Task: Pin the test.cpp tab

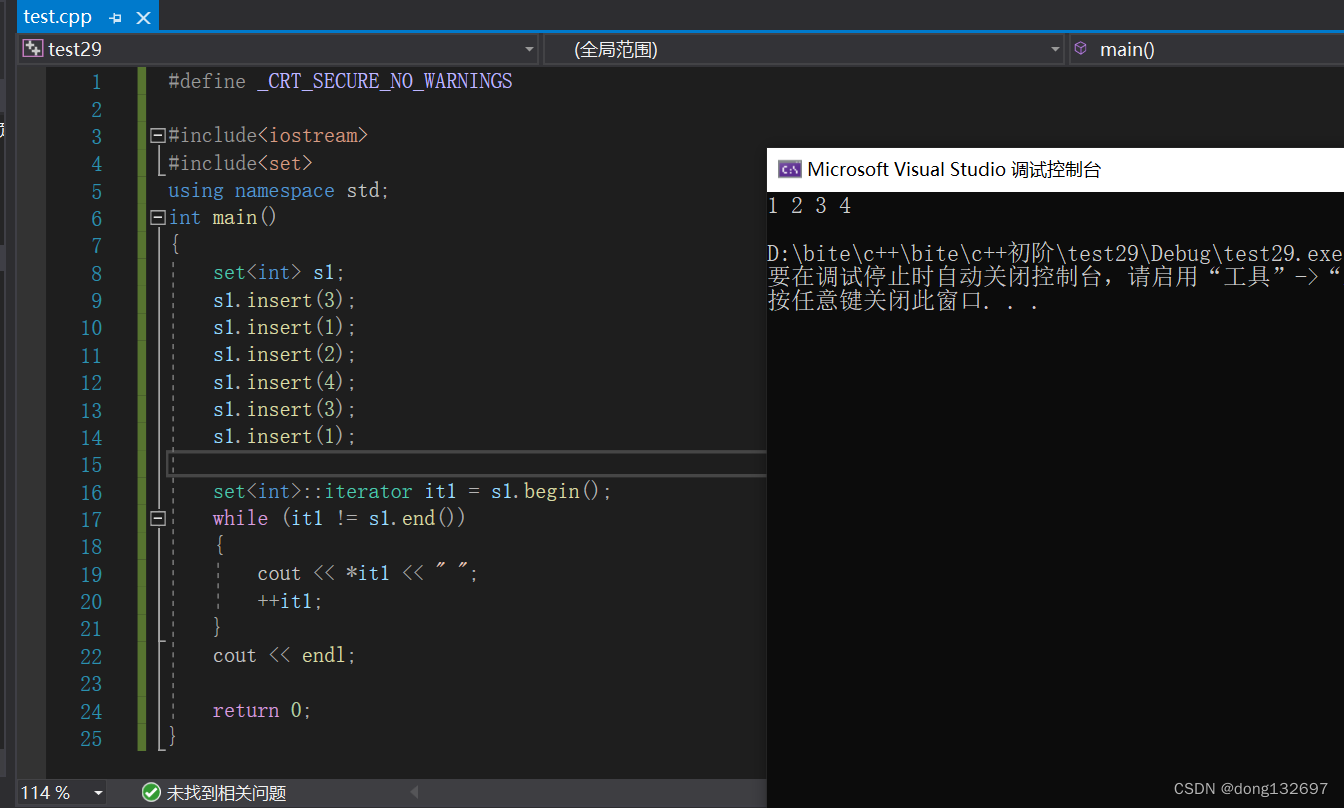Action: tap(116, 18)
